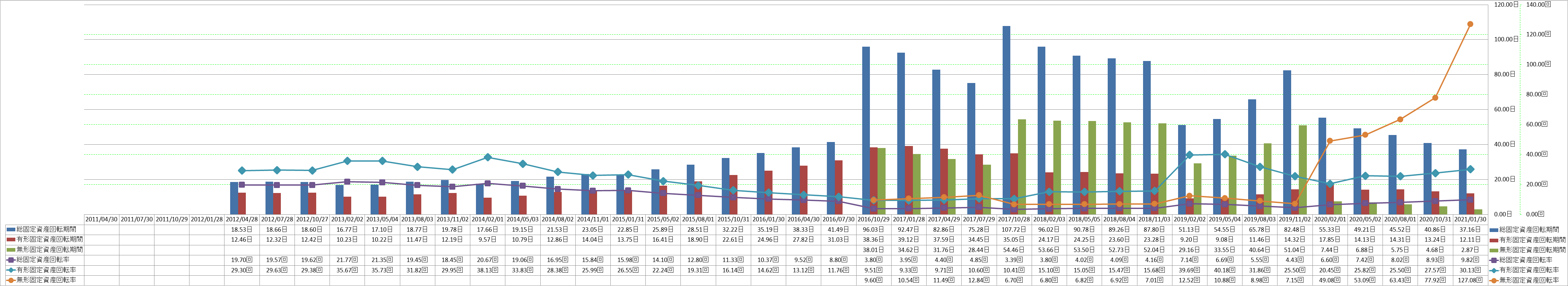Click the 12.46日 table cell
The width and height of the screenshot is (1568, 286).
(242, 240)
